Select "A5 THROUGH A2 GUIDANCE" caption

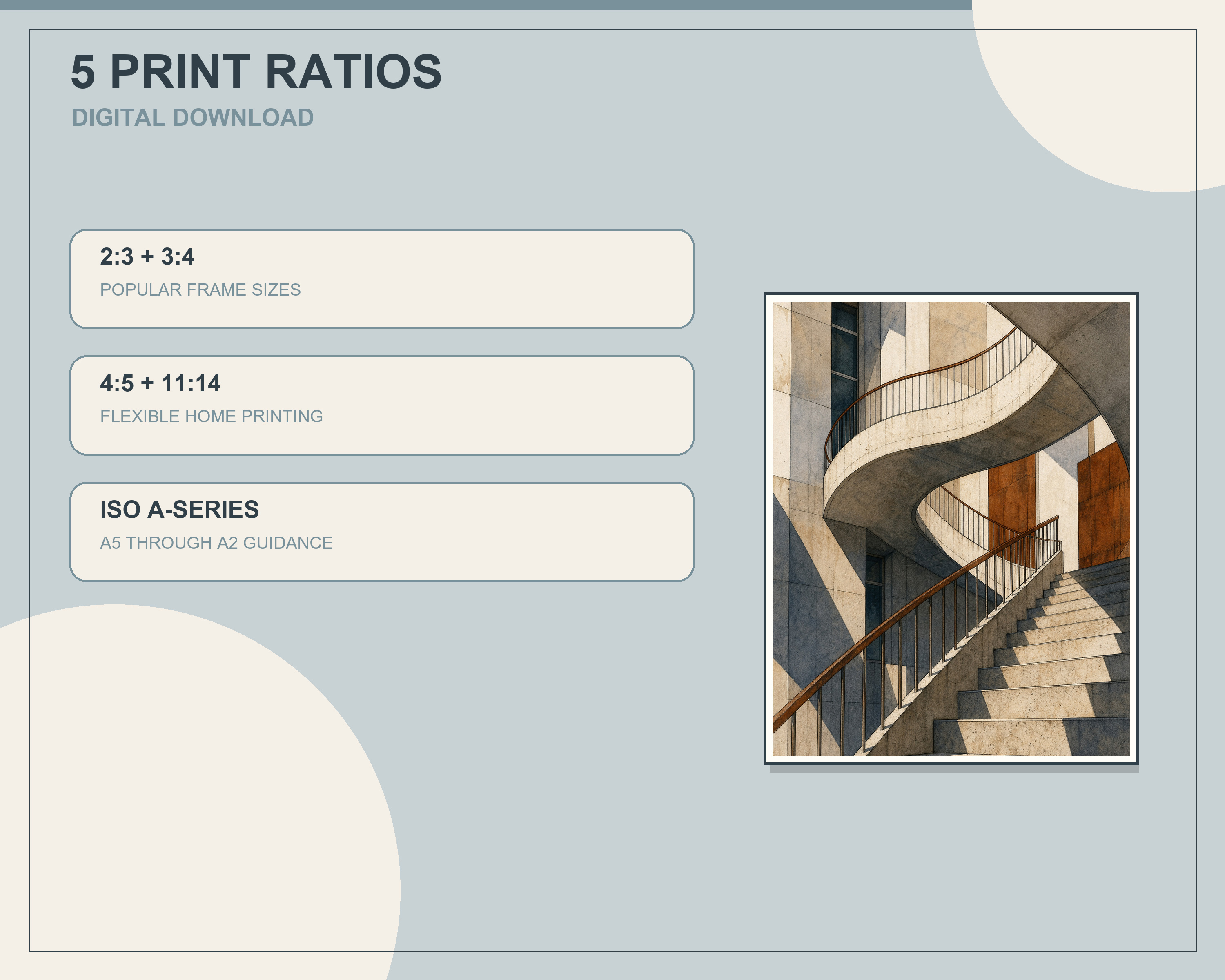coord(216,543)
